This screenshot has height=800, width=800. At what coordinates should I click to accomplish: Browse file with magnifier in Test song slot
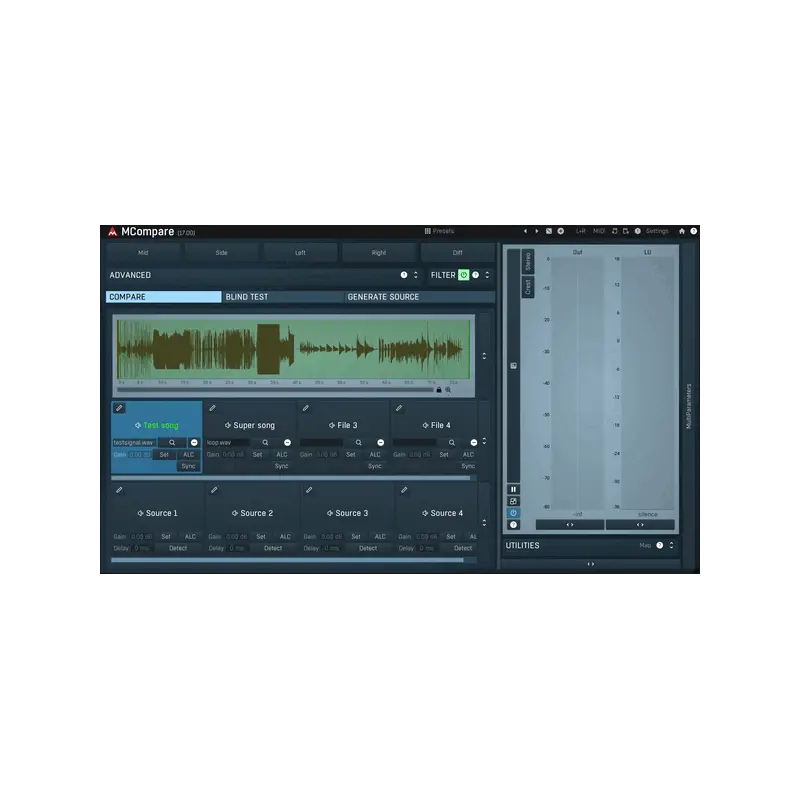[x=172, y=443]
